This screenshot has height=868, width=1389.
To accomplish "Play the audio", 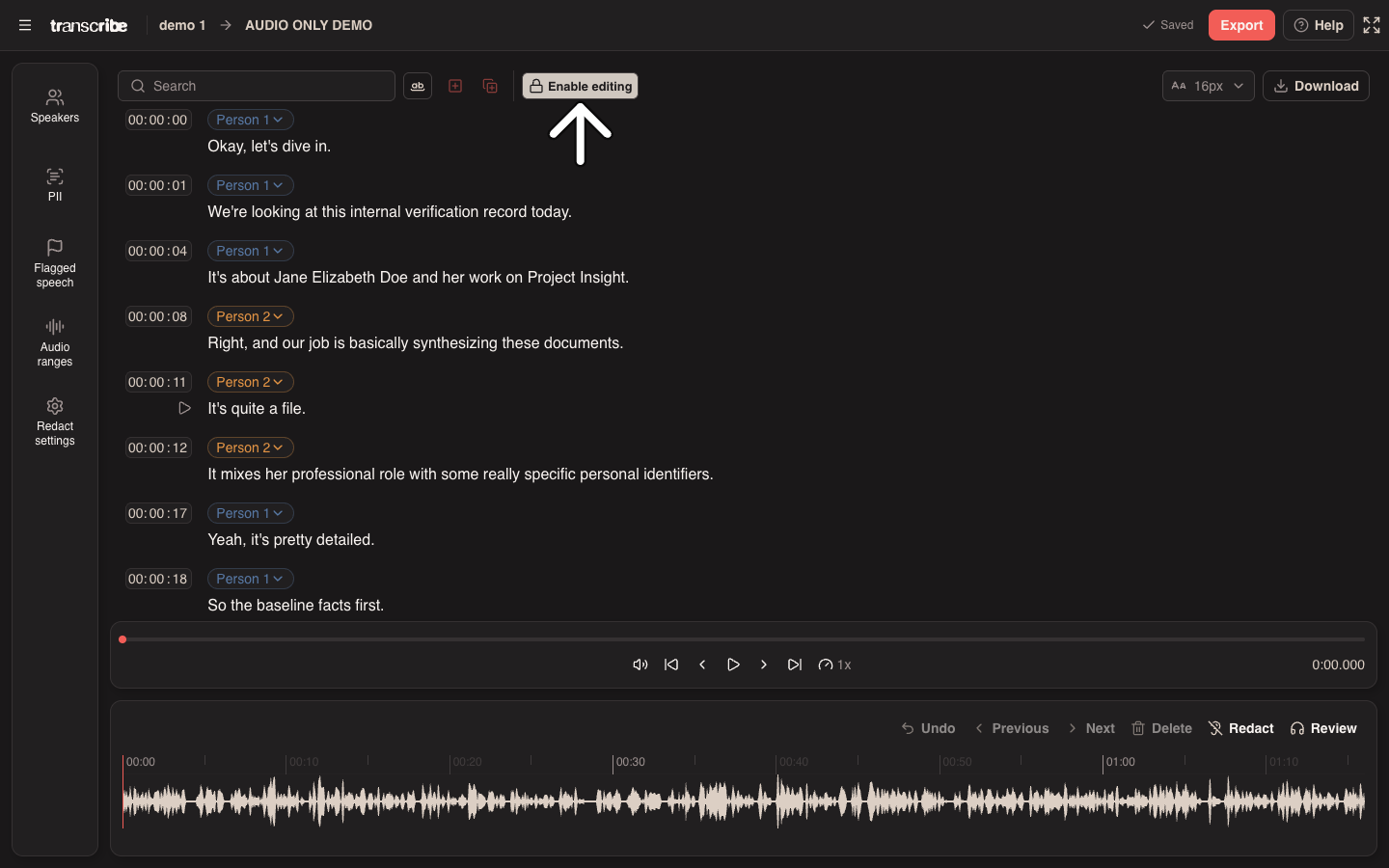I will click(x=733, y=665).
